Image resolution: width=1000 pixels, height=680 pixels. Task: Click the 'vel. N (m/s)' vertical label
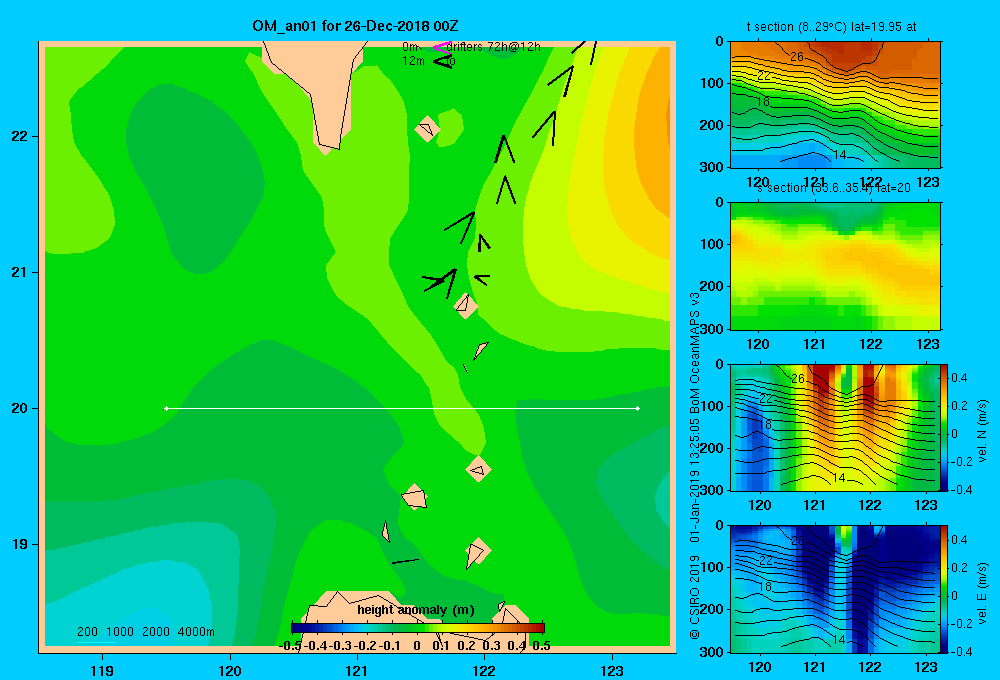point(982,431)
